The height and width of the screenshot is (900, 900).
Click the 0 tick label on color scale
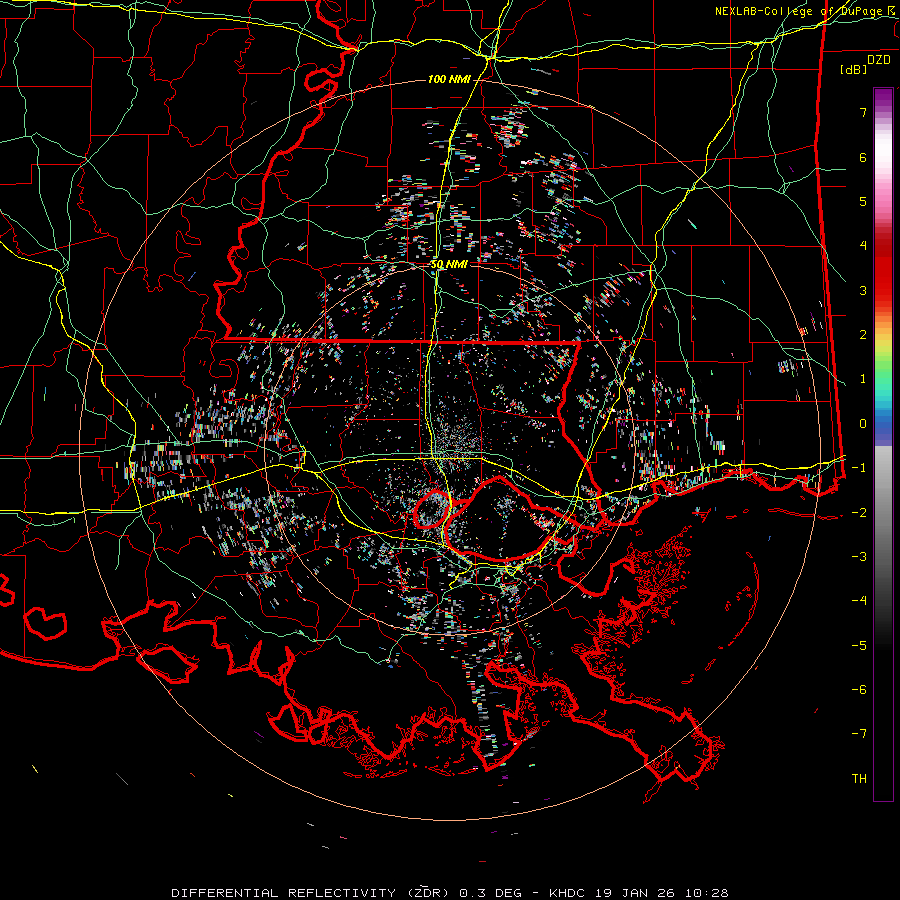(x=863, y=424)
